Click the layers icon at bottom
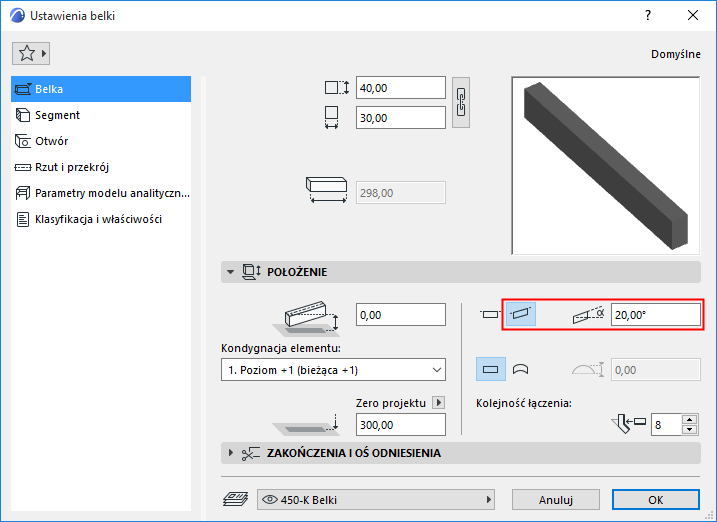Viewport: 717px width, 522px height. (x=235, y=499)
